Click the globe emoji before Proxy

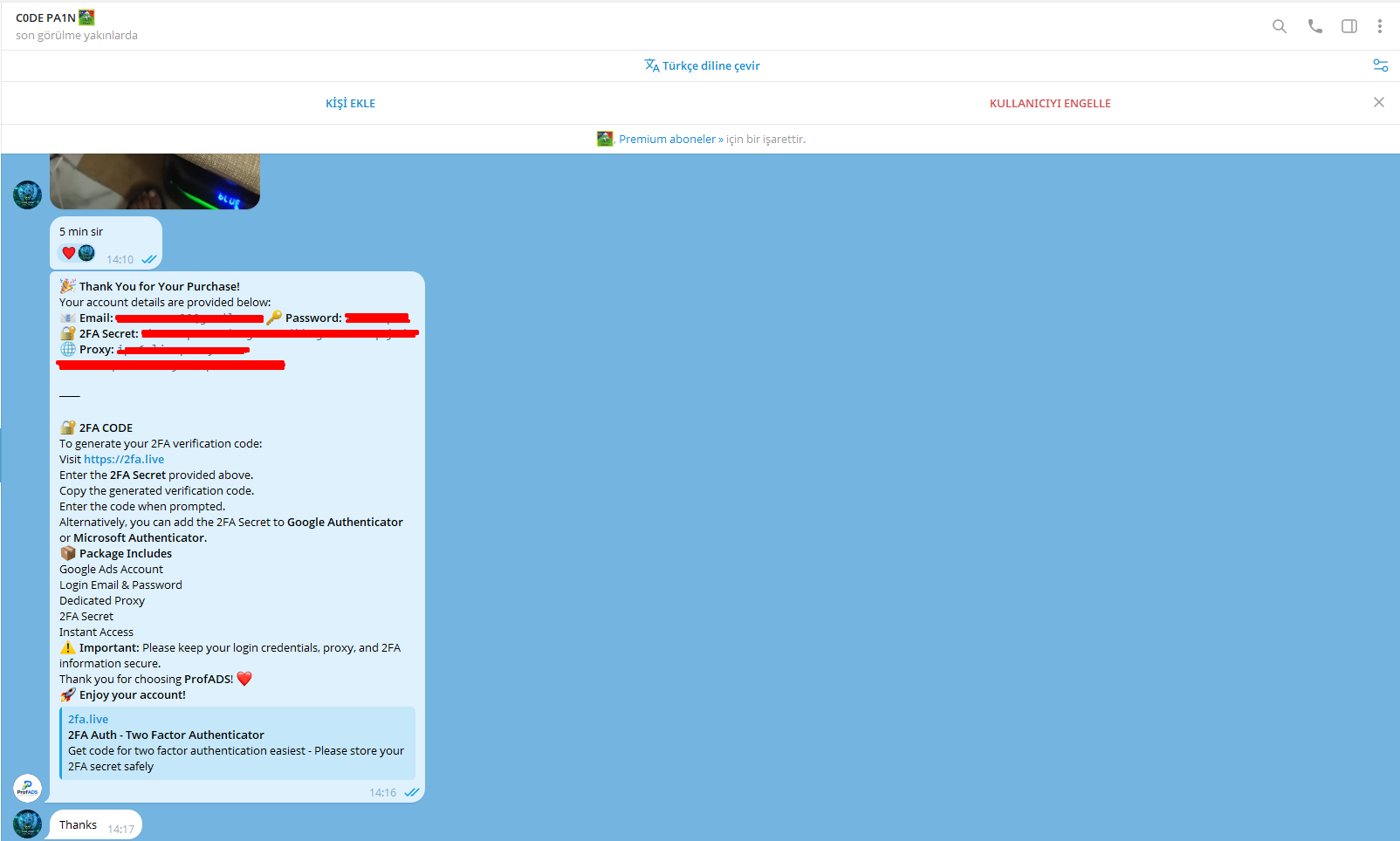coord(68,349)
